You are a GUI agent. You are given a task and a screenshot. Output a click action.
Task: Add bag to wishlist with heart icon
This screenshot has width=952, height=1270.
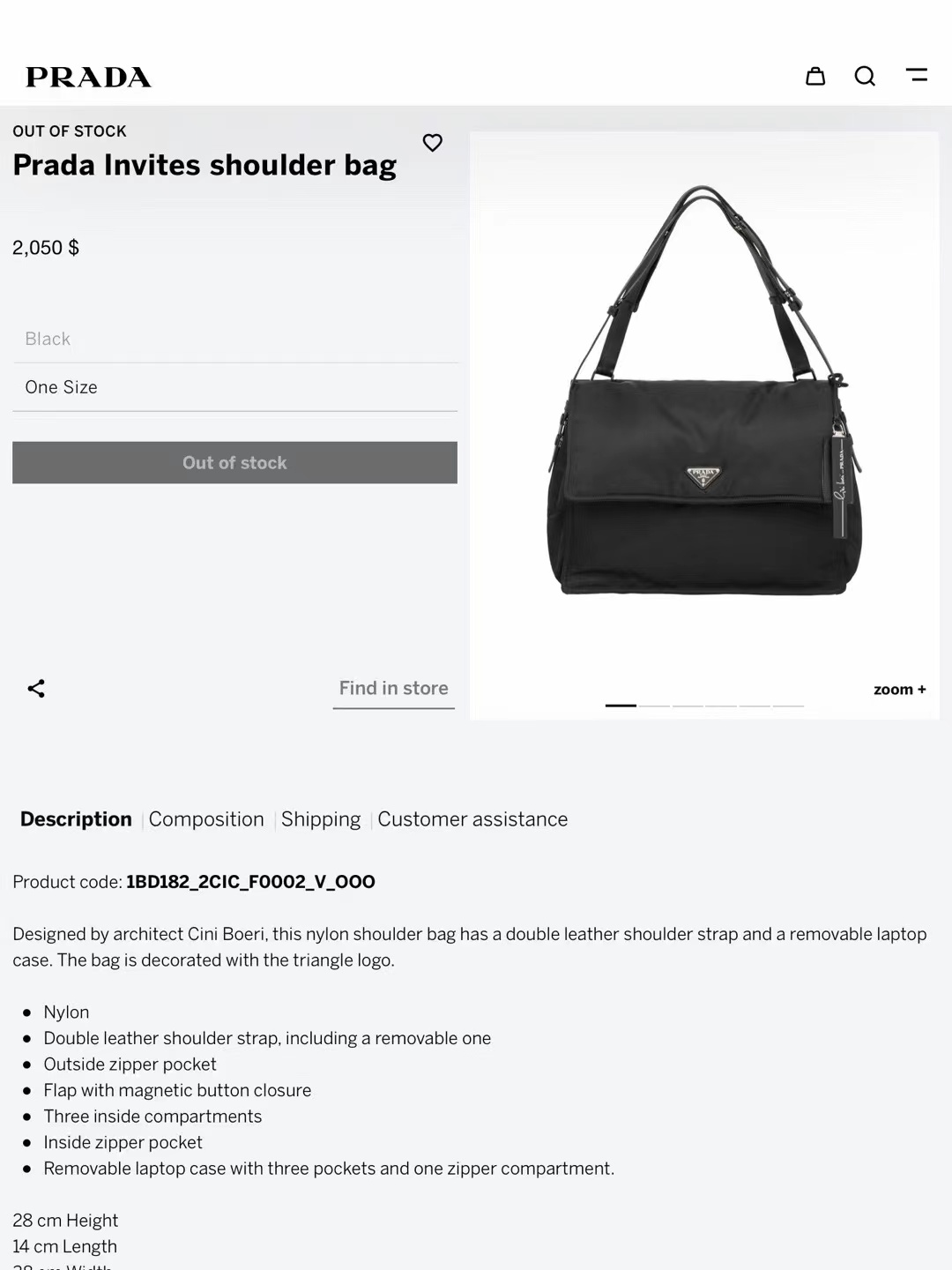tap(432, 143)
